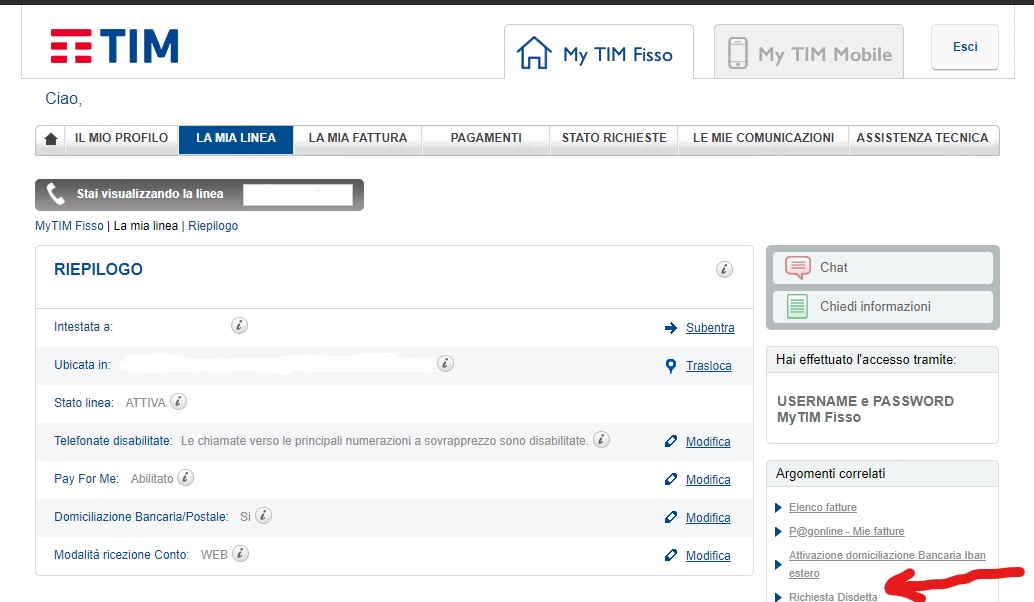Click the triangle bullet next to P@gonline

778,531
